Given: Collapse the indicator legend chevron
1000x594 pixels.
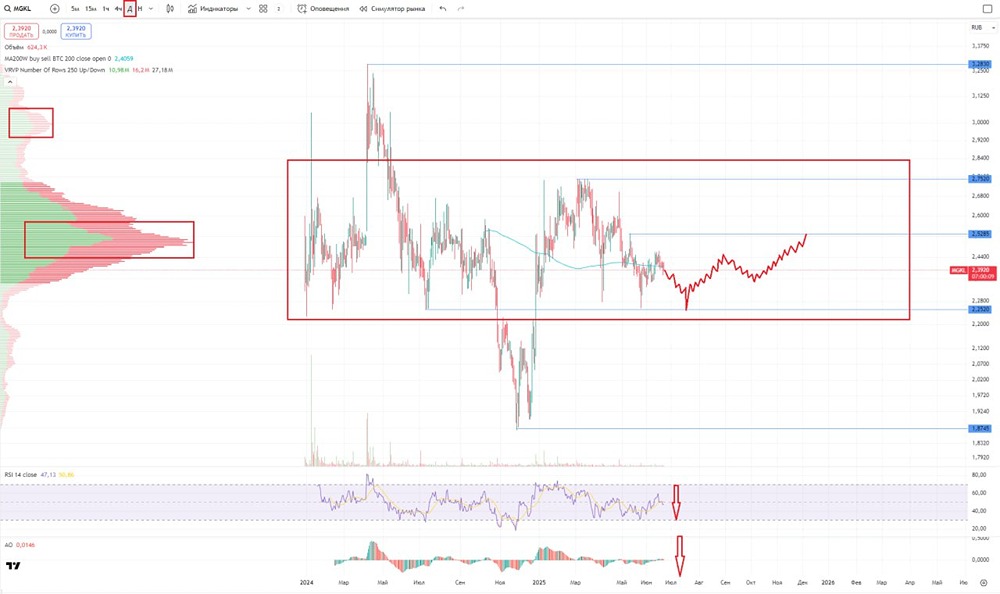Looking at the screenshot, I should pos(10,82).
